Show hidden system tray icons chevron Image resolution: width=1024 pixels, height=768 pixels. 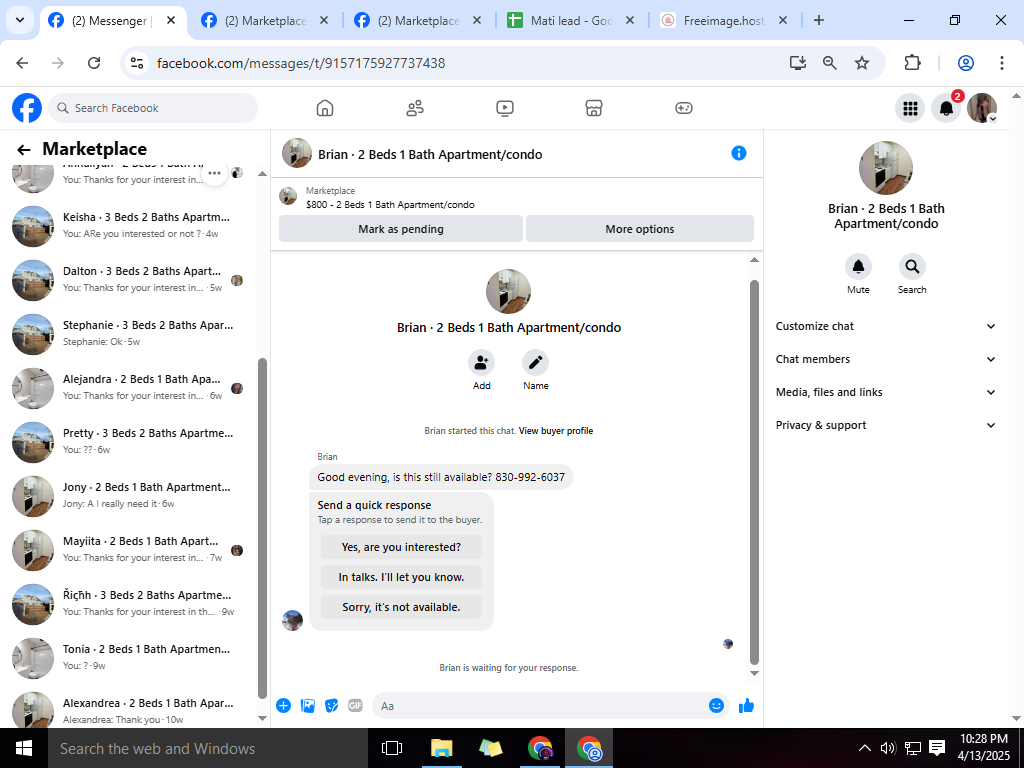tap(864, 748)
